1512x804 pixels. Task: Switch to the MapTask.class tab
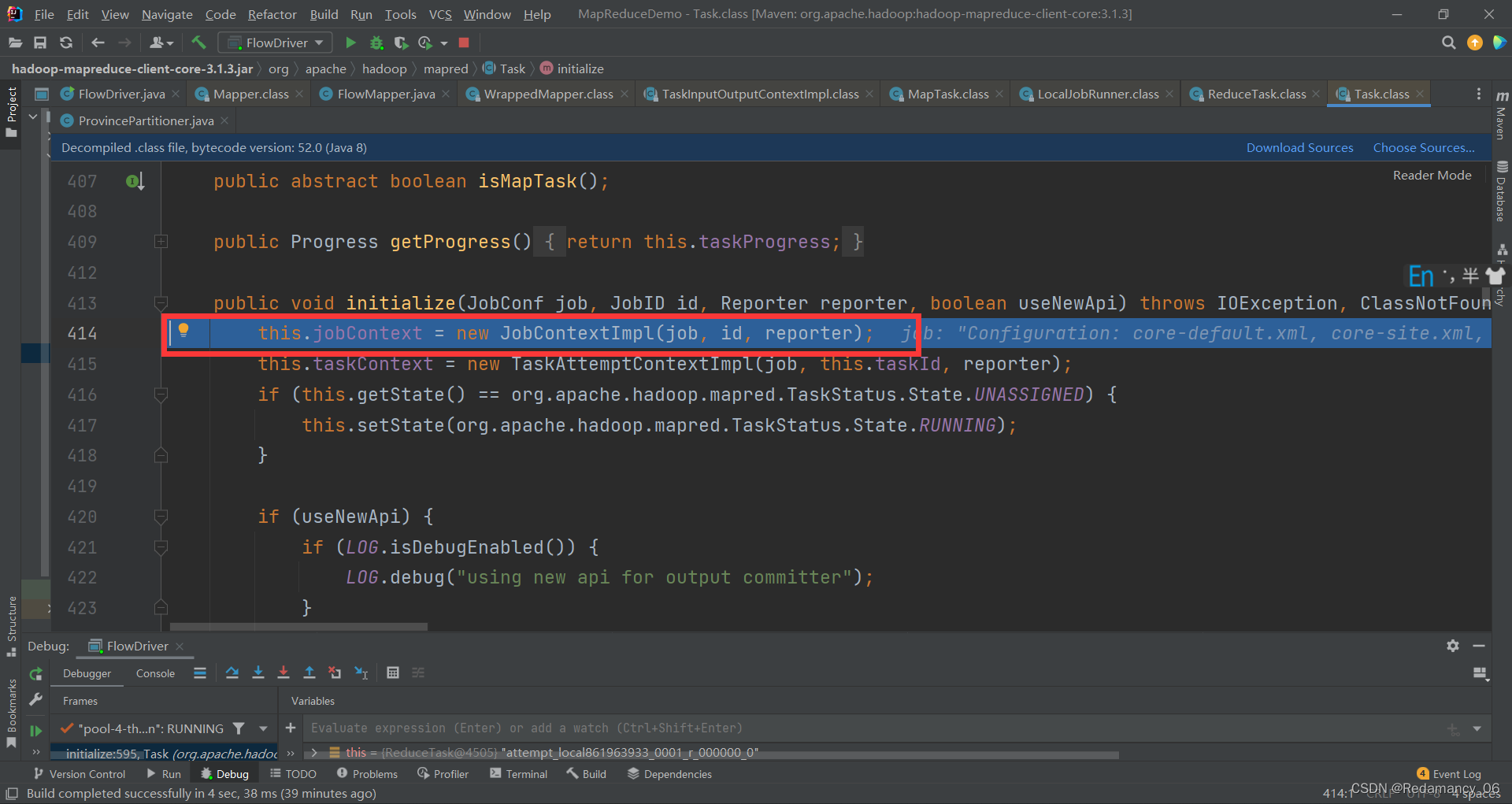[x=947, y=94]
